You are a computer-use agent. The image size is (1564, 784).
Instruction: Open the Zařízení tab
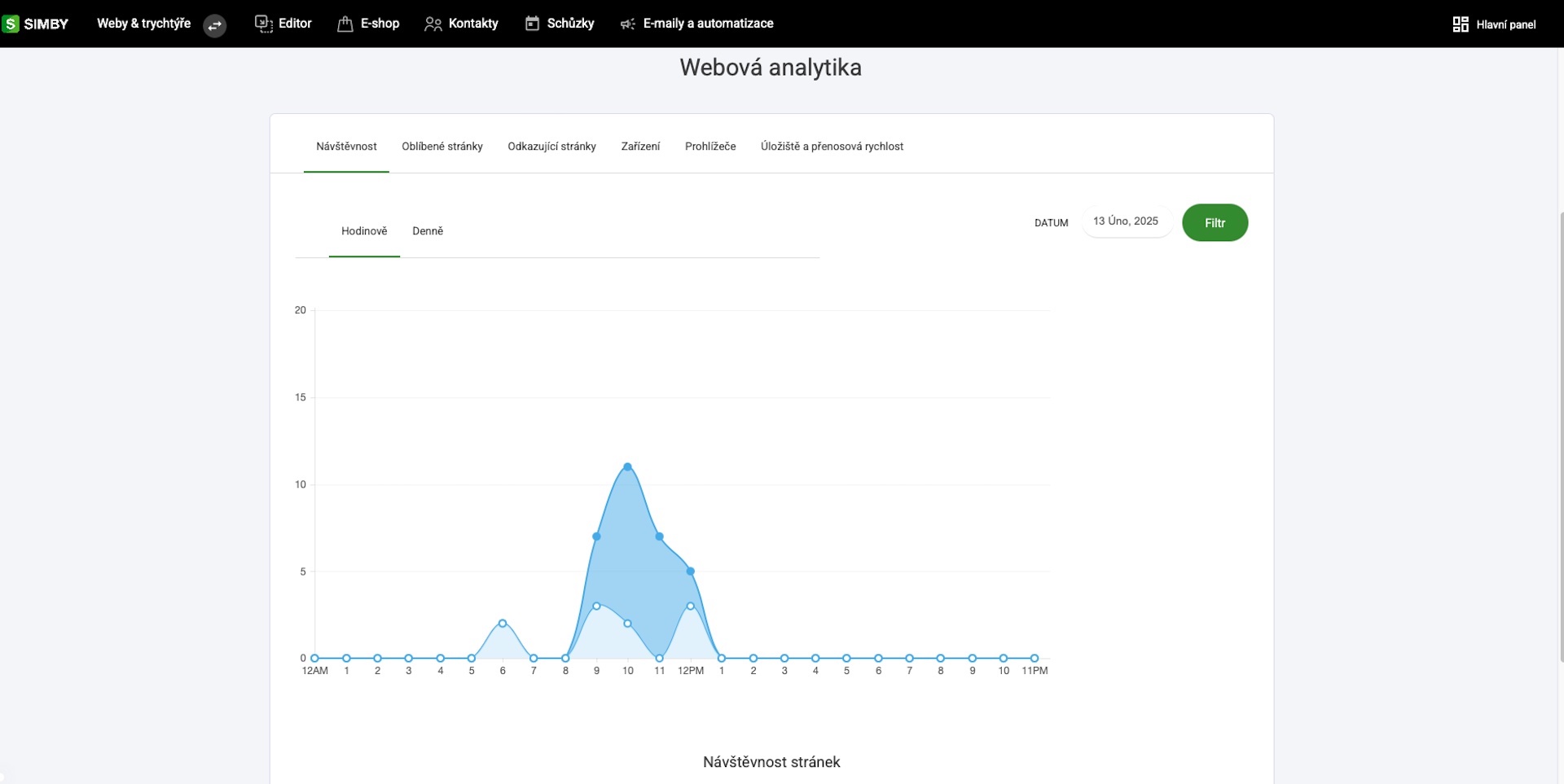640,147
